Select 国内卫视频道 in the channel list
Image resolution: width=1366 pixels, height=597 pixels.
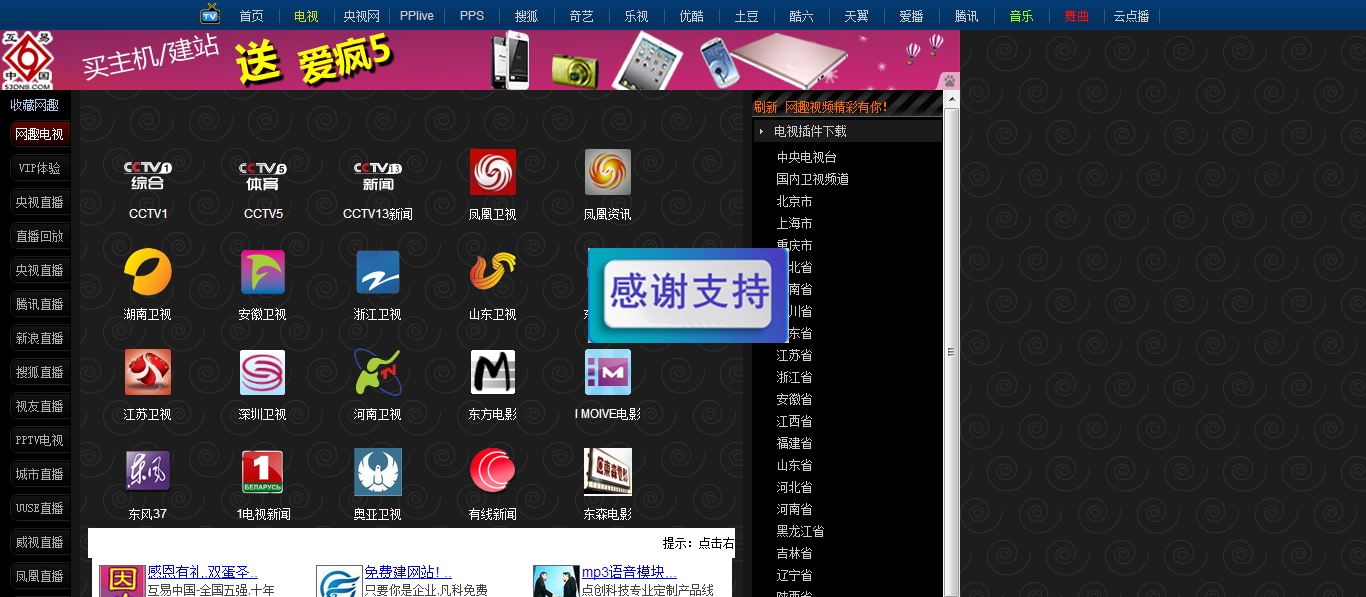pos(813,179)
